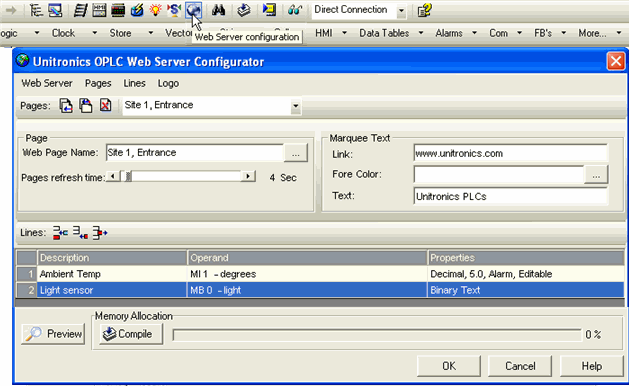The height and width of the screenshot is (386, 629).
Task: Close the Web Server Configurator window
Action: (x=616, y=61)
